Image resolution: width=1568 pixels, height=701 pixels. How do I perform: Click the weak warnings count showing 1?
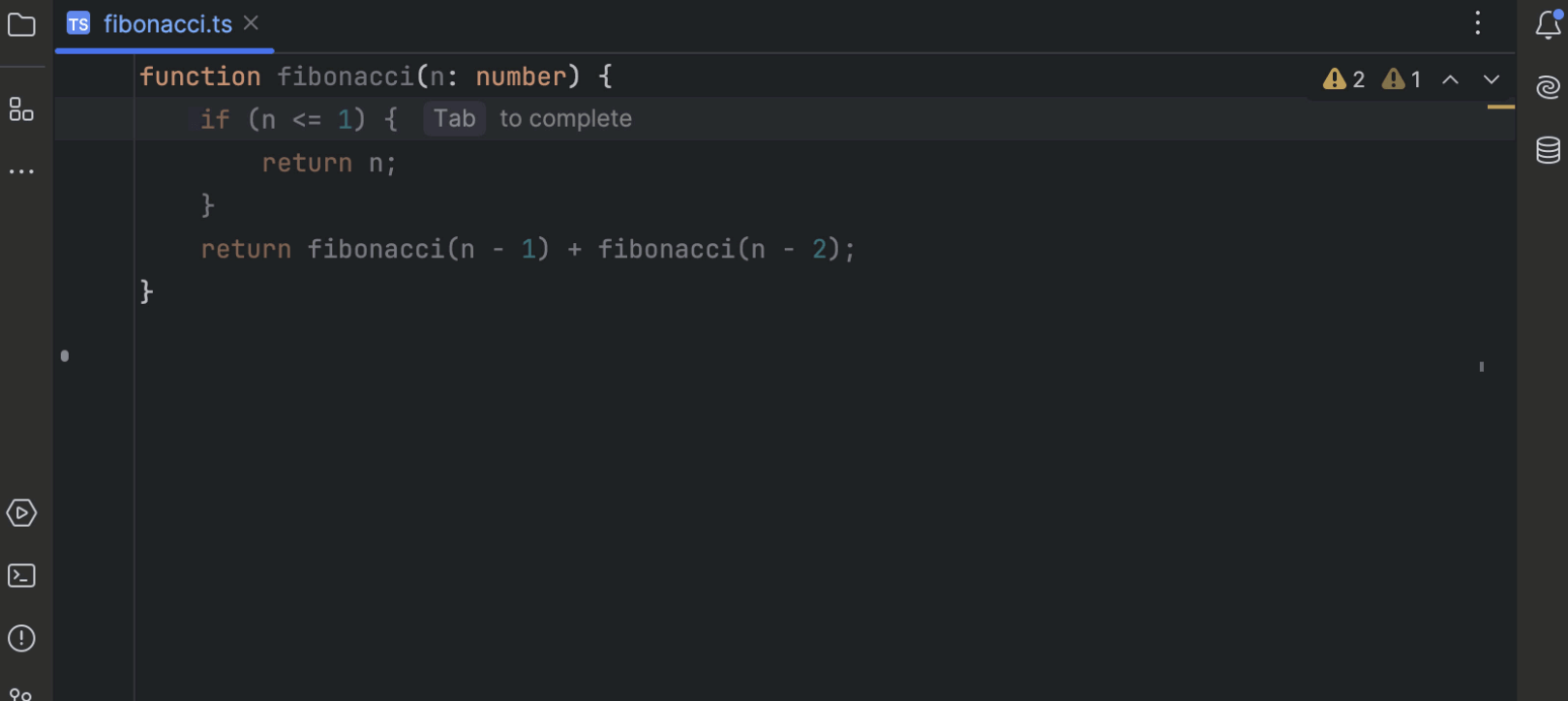1402,79
